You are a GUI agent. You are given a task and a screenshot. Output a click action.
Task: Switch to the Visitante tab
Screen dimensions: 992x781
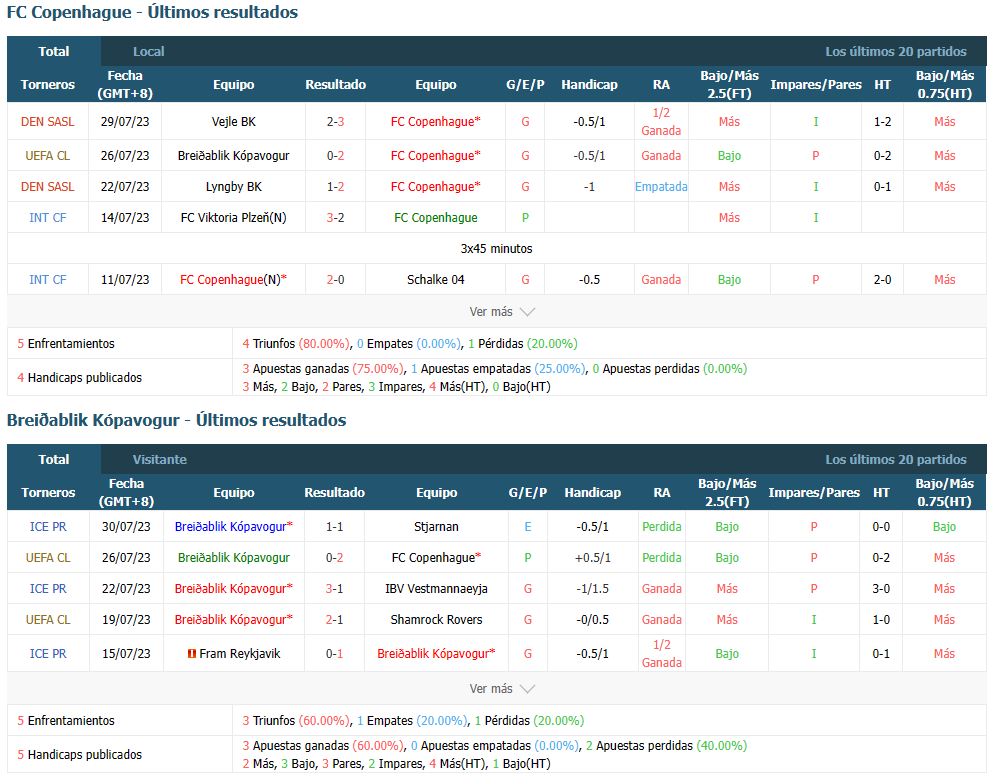159,459
